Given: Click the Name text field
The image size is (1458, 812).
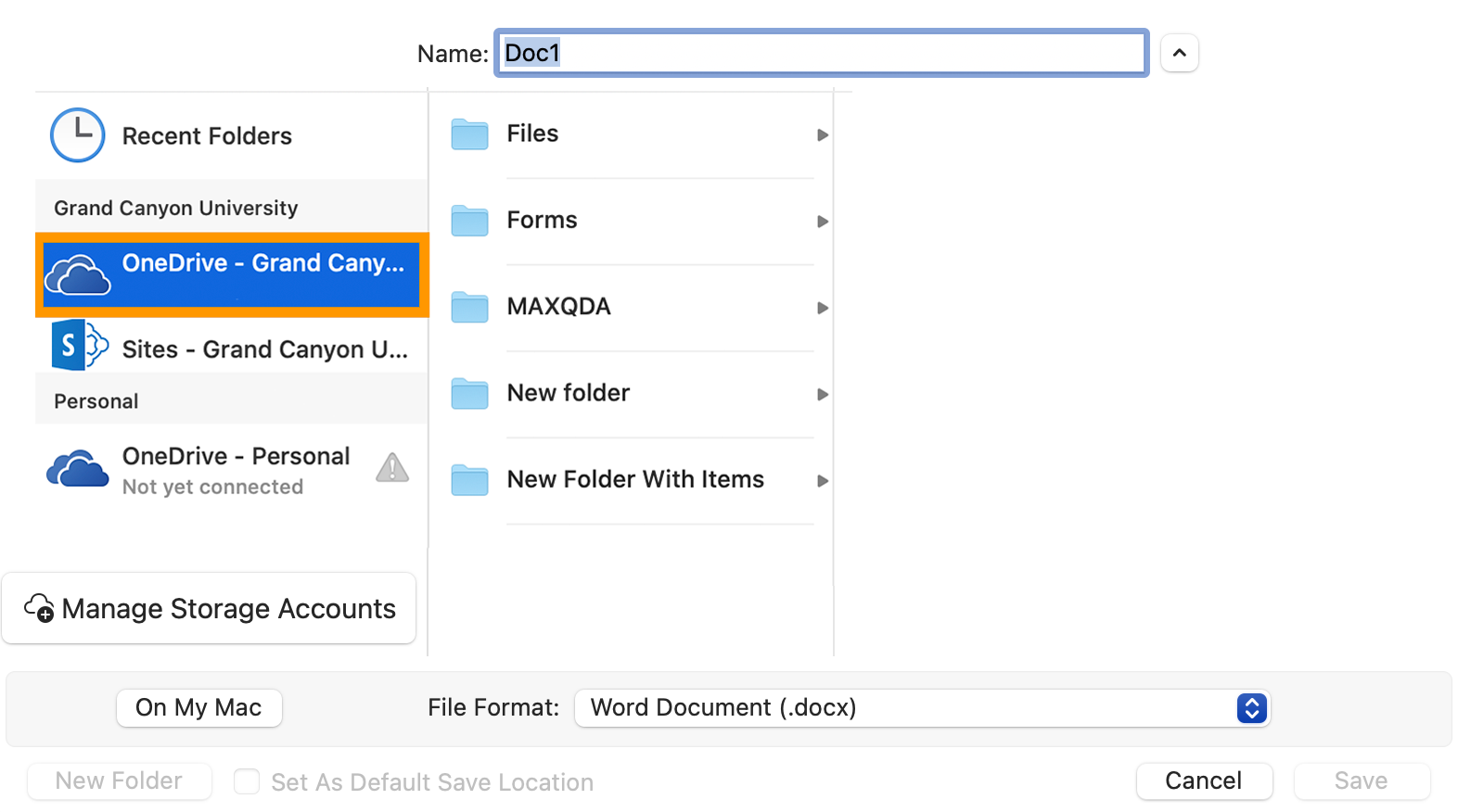Looking at the screenshot, I should (821, 53).
